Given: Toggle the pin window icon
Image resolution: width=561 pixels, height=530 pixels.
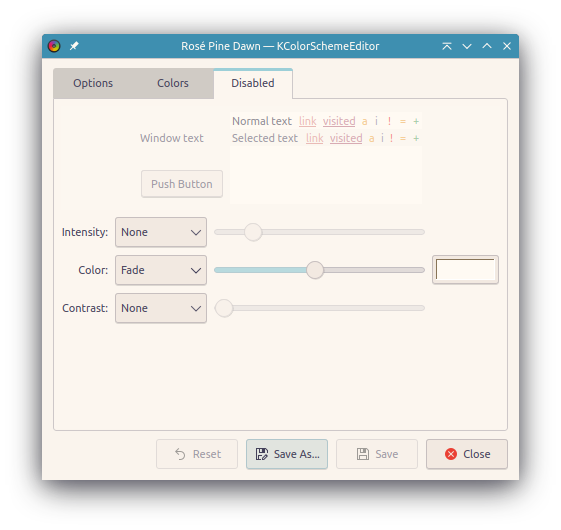Looking at the screenshot, I should pyautogui.click(x=74, y=46).
